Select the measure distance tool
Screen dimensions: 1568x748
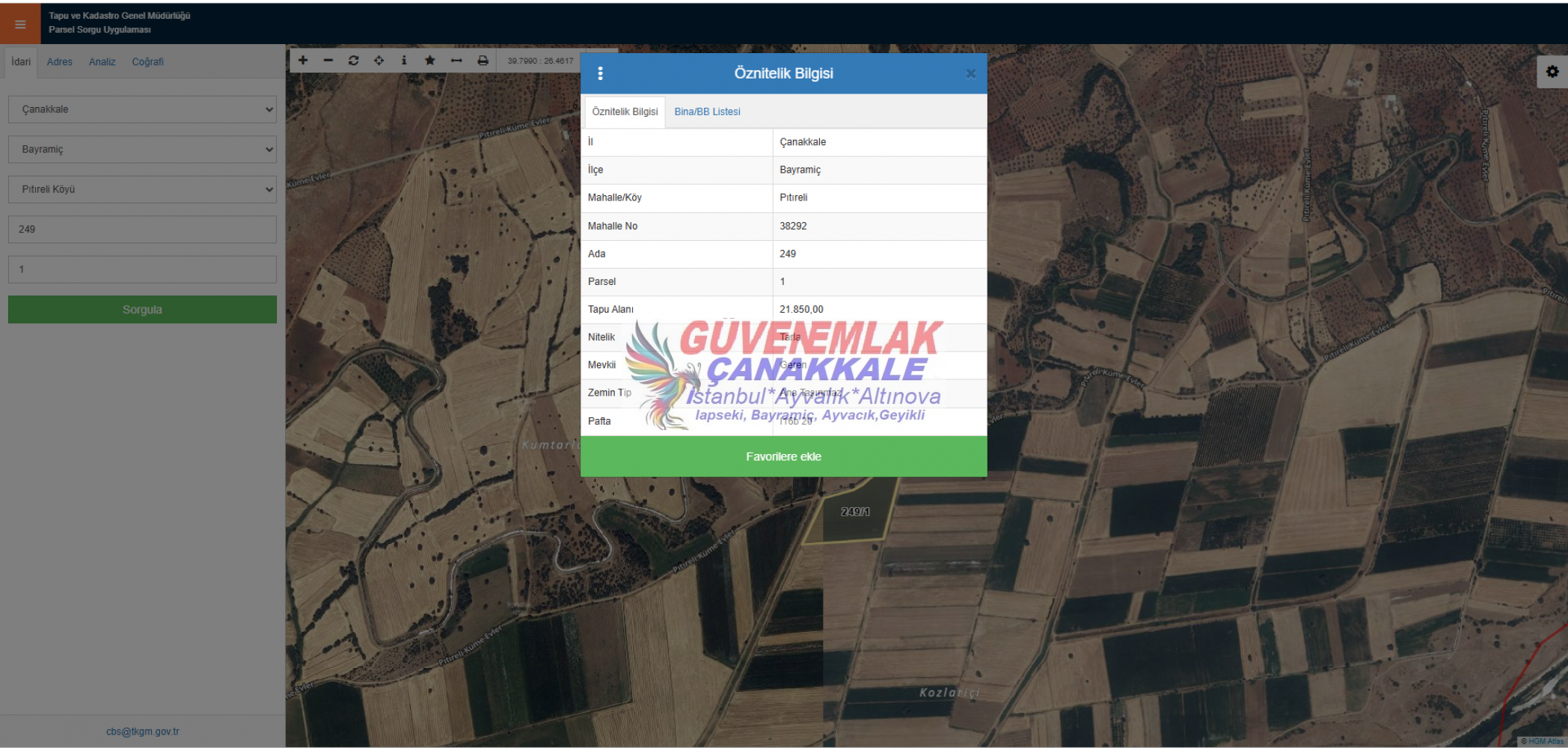pyautogui.click(x=456, y=61)
